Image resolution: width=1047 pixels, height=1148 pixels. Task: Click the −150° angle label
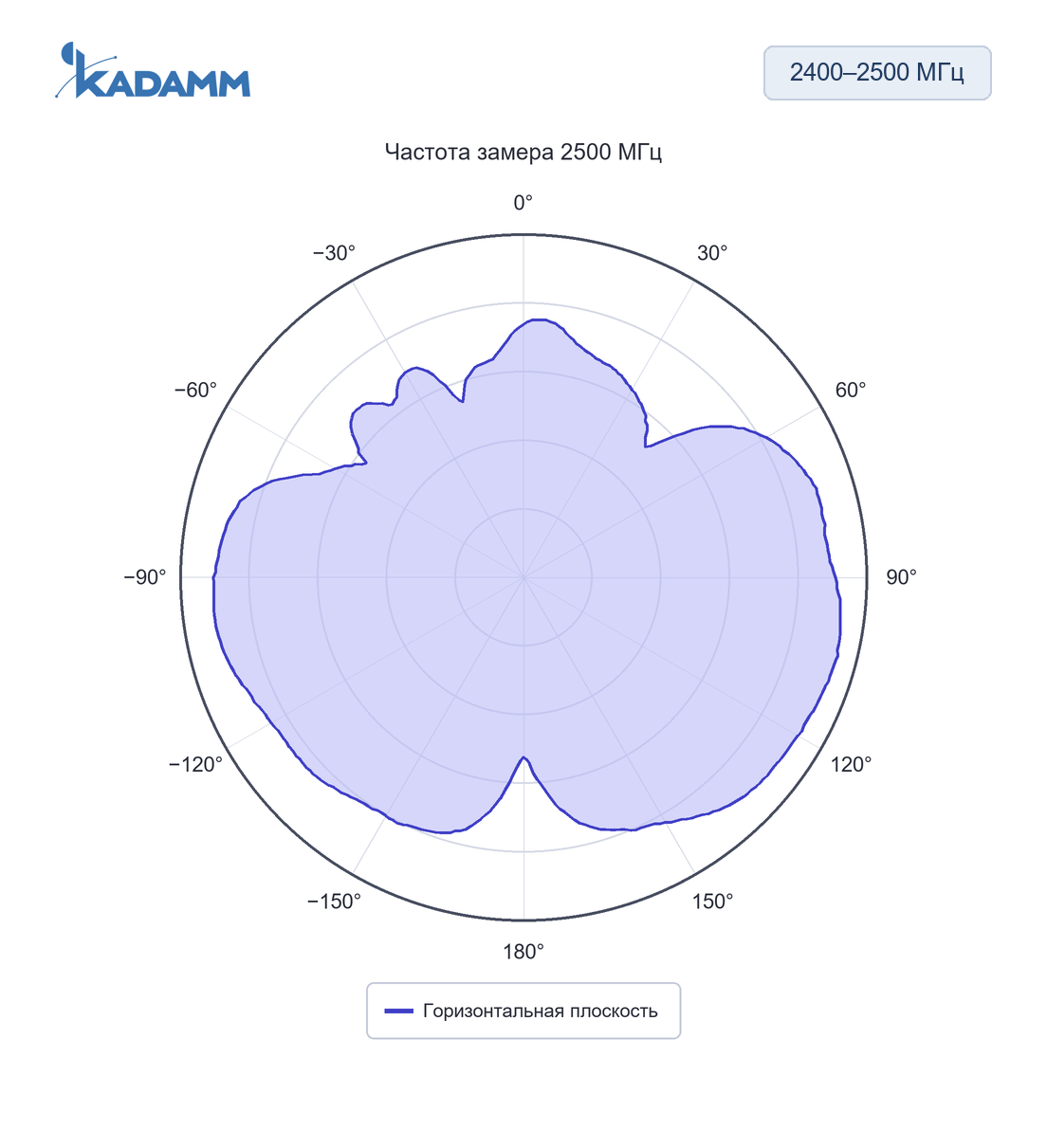pyautogui.click(x=334, y=902)
